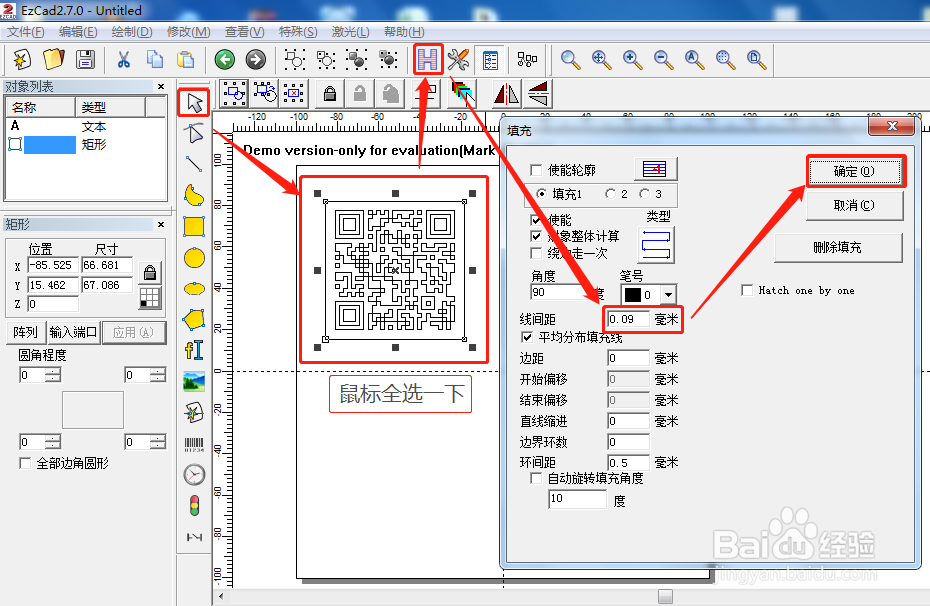Open the 绘制(D) menu

point(132,32)
